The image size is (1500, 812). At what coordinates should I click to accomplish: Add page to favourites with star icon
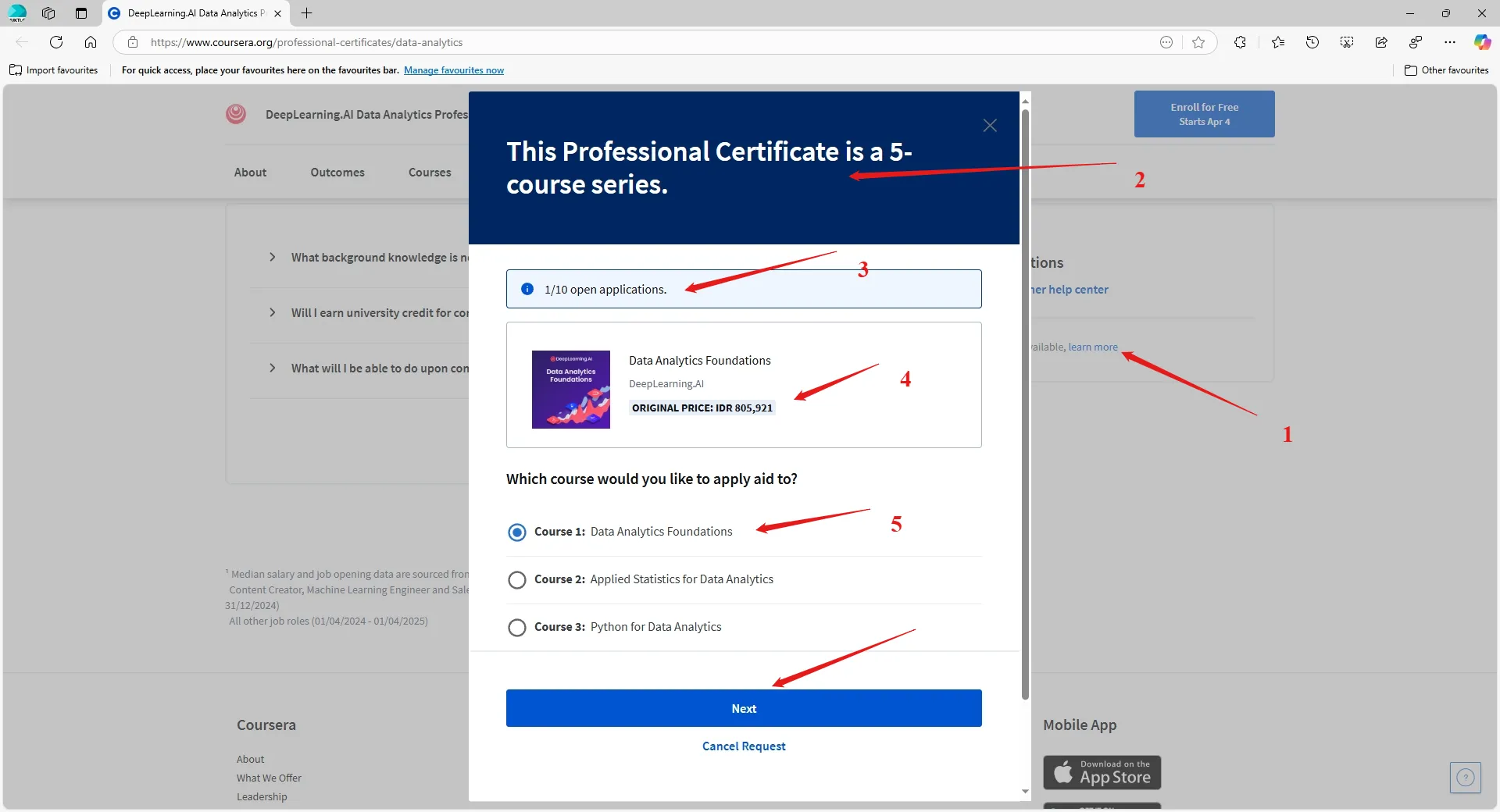pos(1198,42)
